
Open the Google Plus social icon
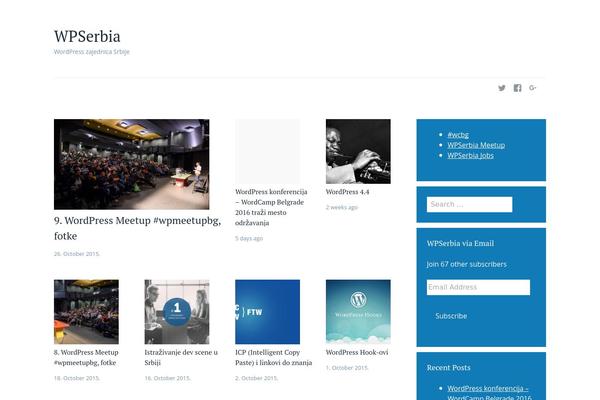coord(533,88)
